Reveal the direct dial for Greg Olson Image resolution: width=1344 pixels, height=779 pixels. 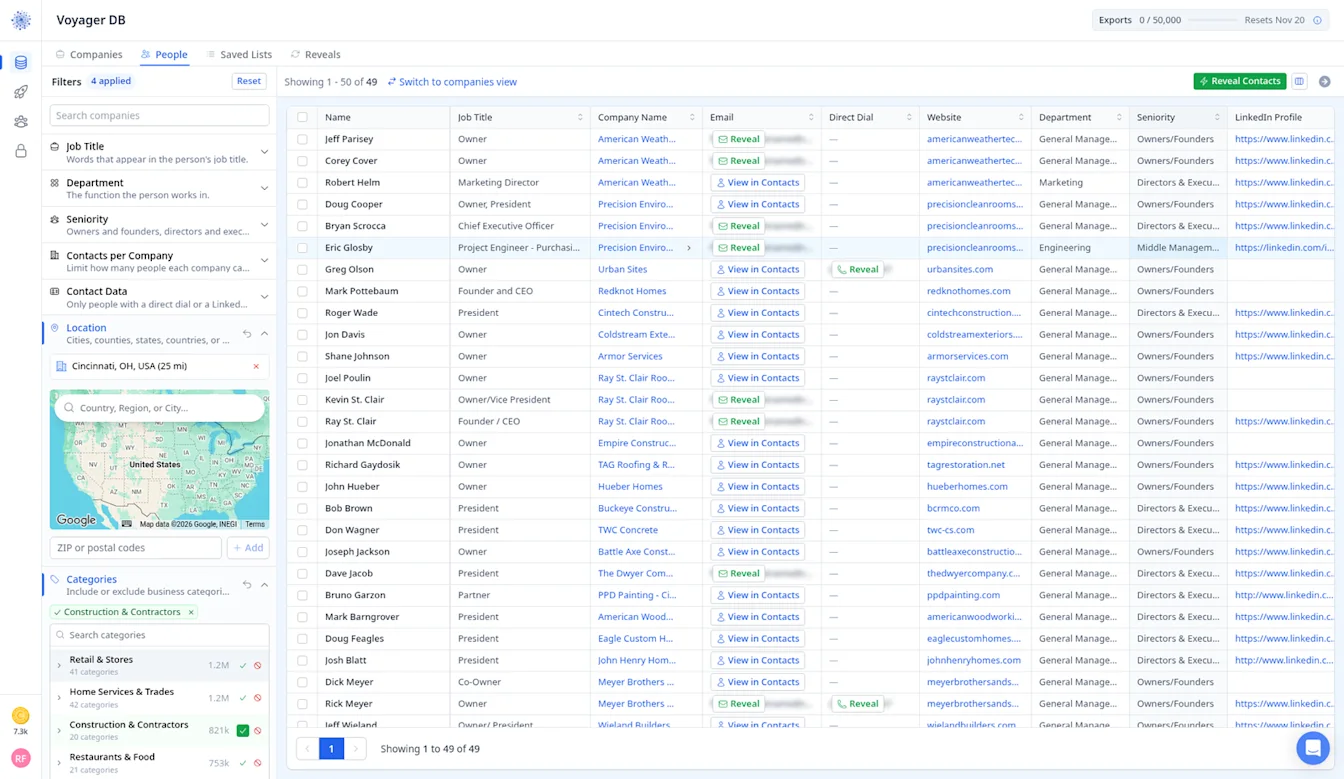[x=858, y=269]
